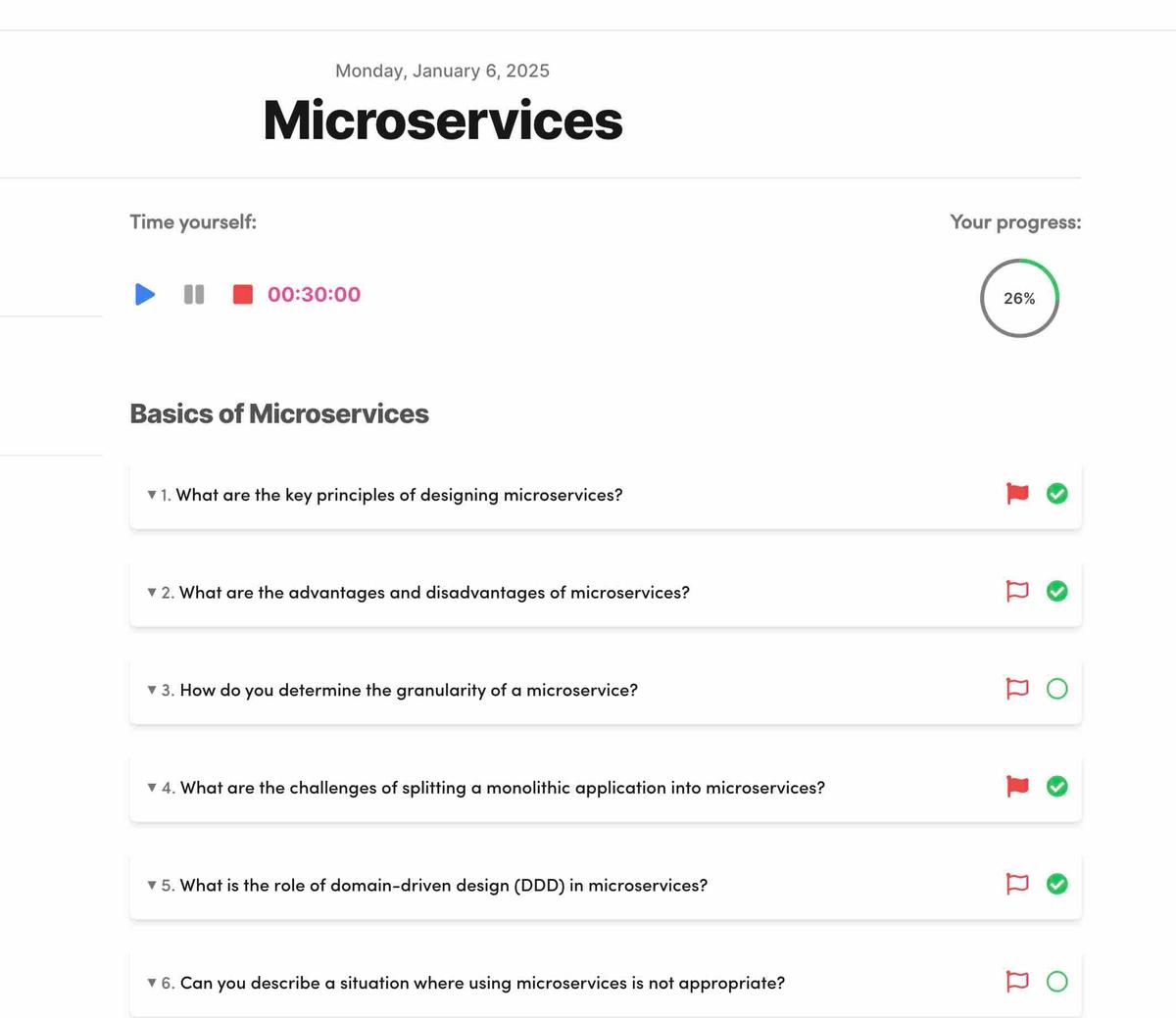Viewport: 1176px width, 1018px height.
Task: Expand question 1 disclosure triangle
Action: [152, 495]
